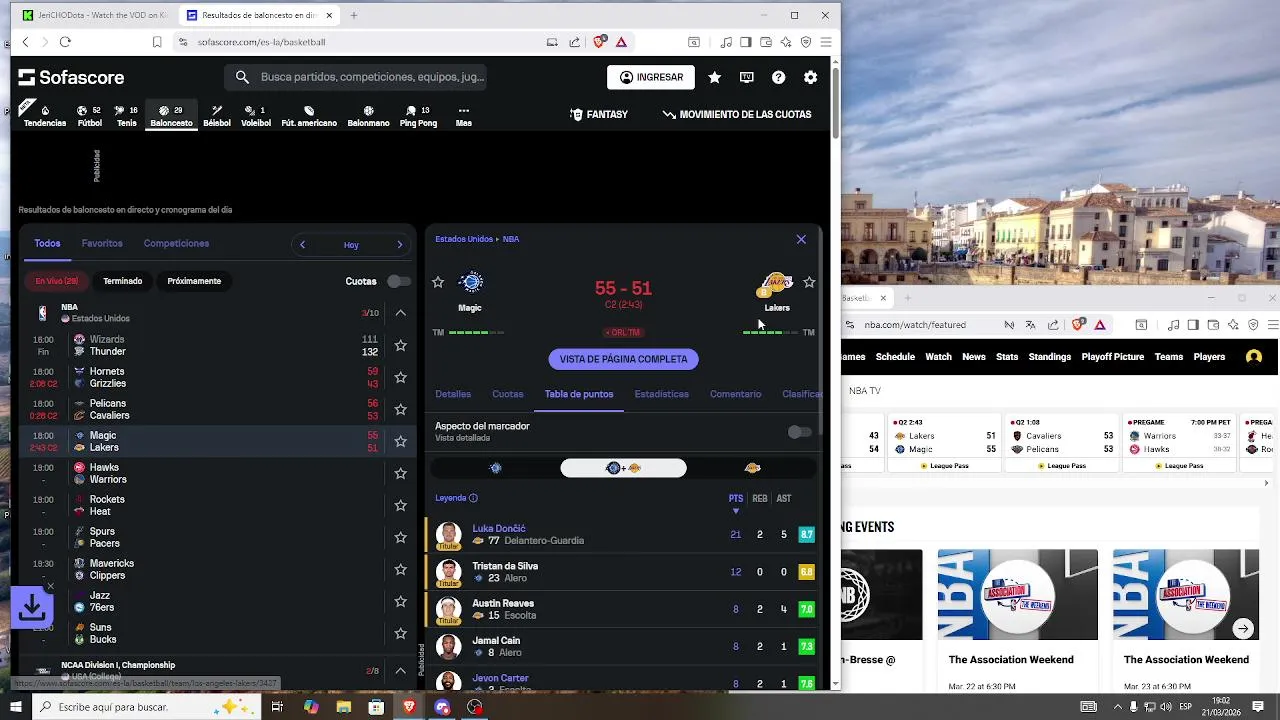Screen dimensions: 1280x720
Task: Click Sofascore address bar URL
Action: [x=261, y=42]
